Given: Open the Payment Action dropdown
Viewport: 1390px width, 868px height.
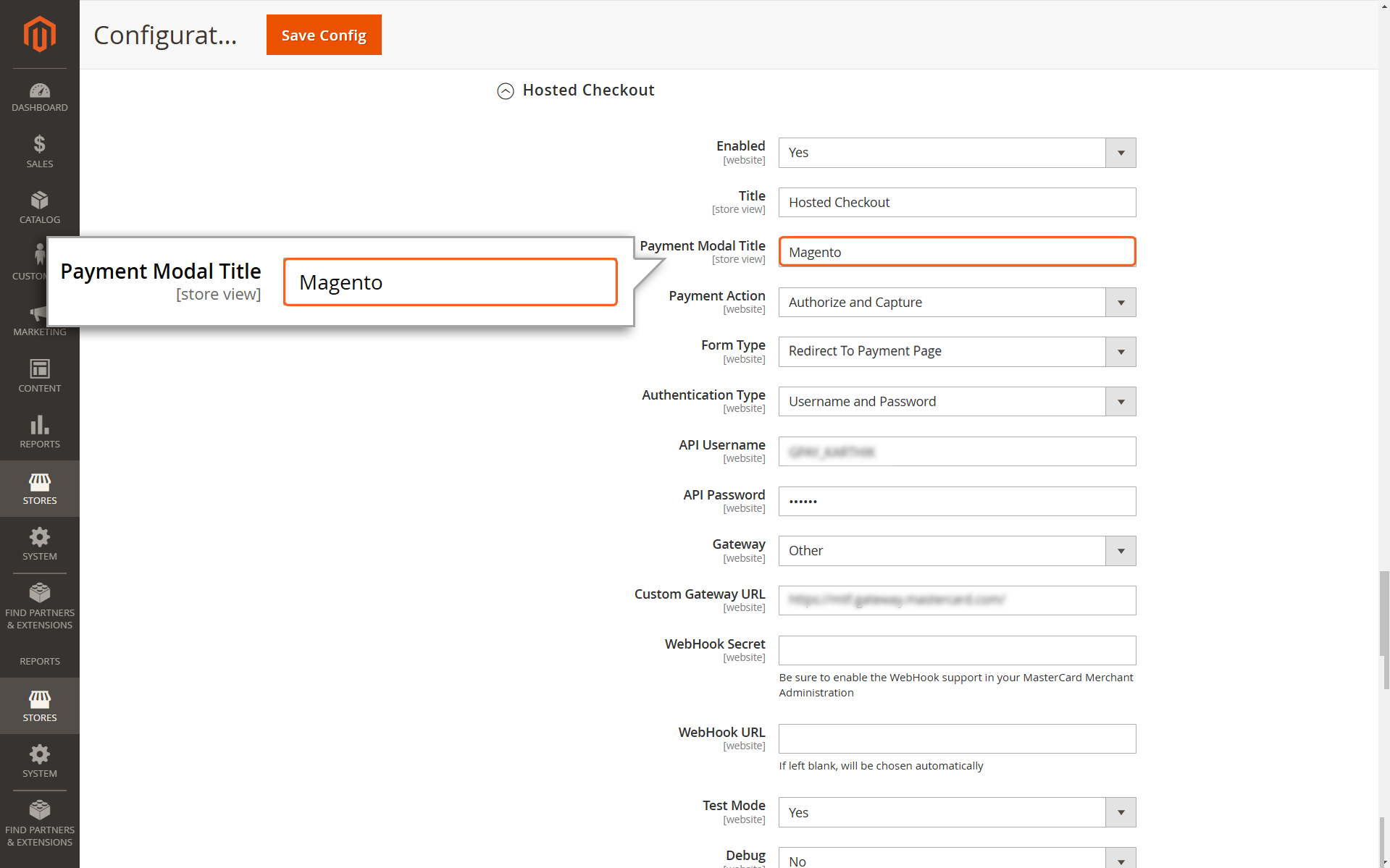Looking at the screenshot, I should [x=957, y=303].
